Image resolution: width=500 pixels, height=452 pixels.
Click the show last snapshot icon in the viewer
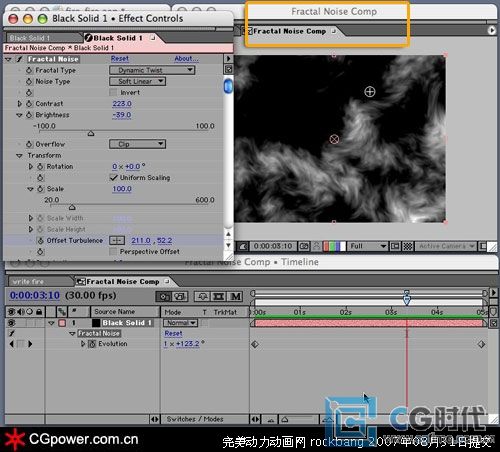point(316,246)
